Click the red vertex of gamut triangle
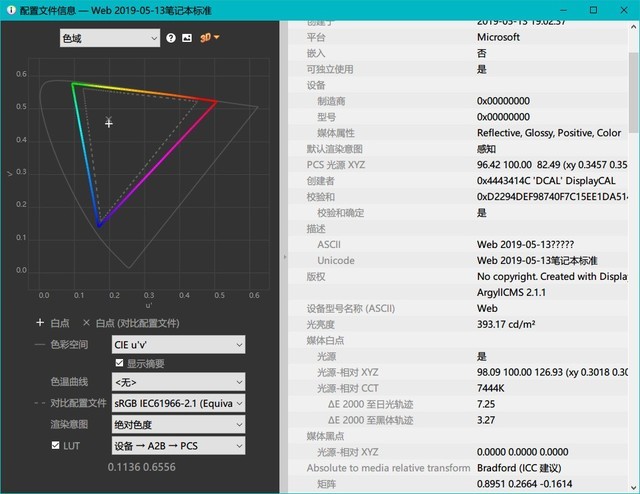Screen dimensions: 640x494 (217, 101)
